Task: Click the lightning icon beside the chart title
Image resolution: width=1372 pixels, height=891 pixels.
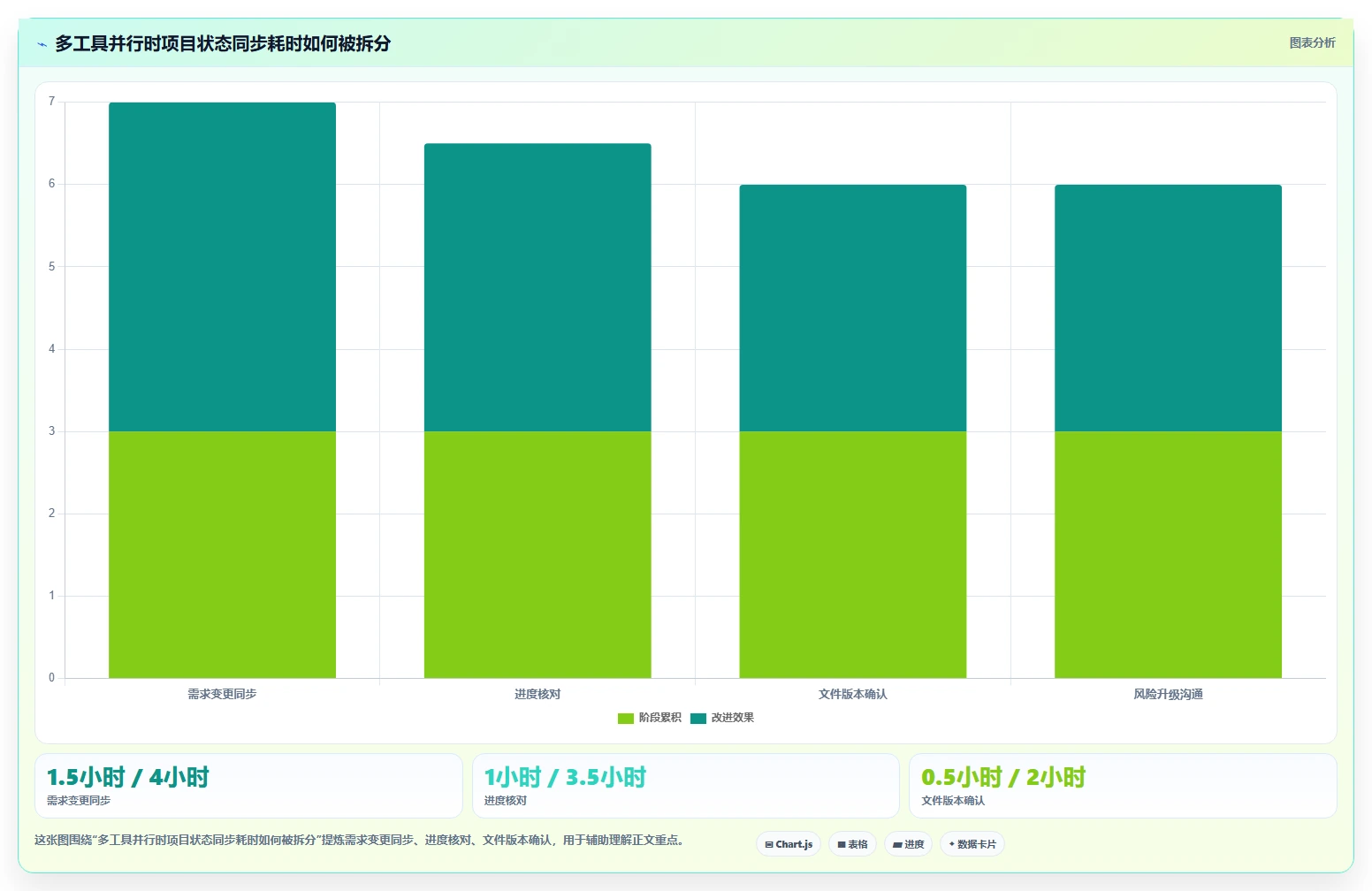Action: (42, 44)
